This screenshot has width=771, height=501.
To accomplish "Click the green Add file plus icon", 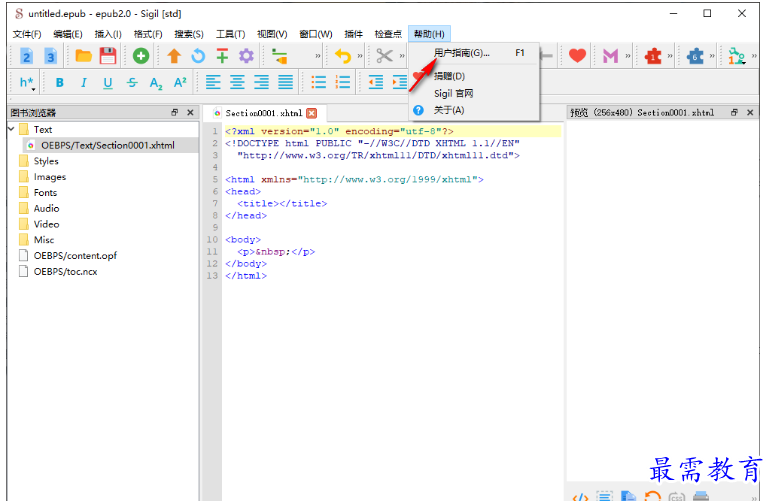I will (x=141, y=56).
